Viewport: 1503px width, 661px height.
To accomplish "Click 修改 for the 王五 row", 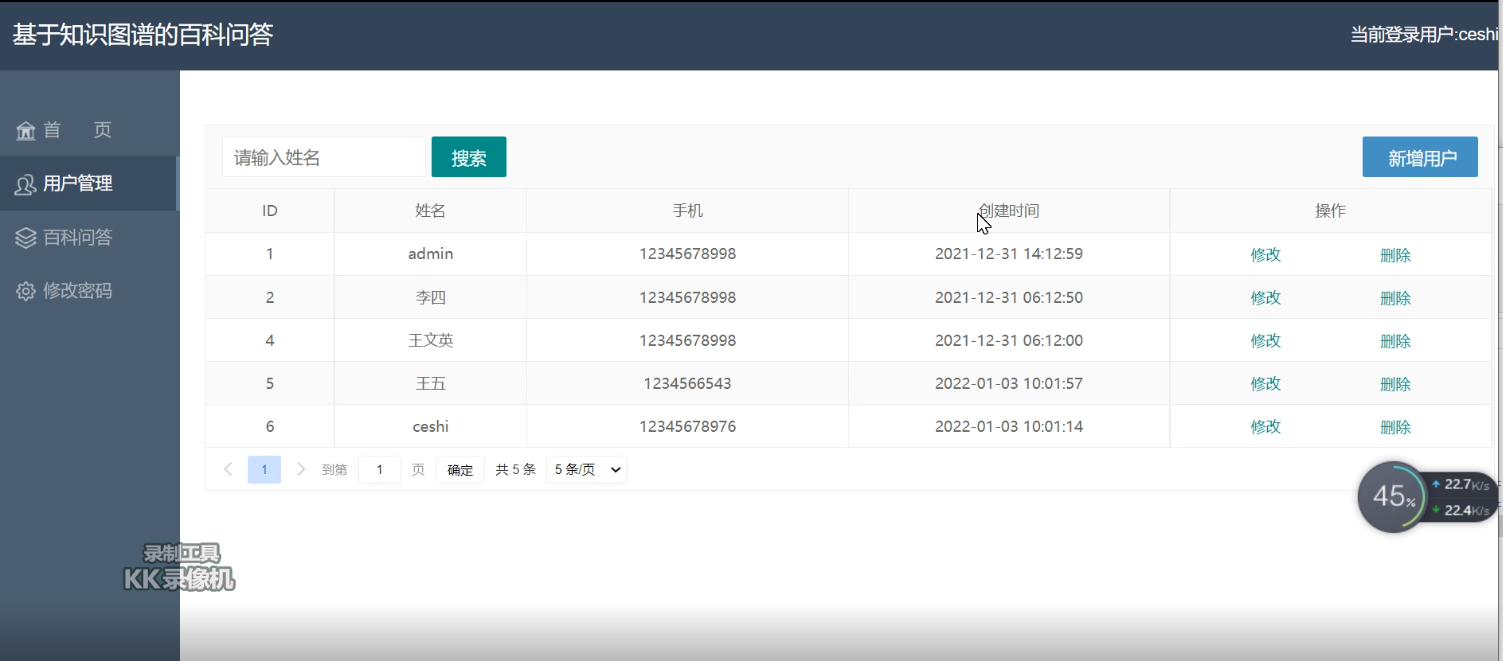I will pos(1266,384).
